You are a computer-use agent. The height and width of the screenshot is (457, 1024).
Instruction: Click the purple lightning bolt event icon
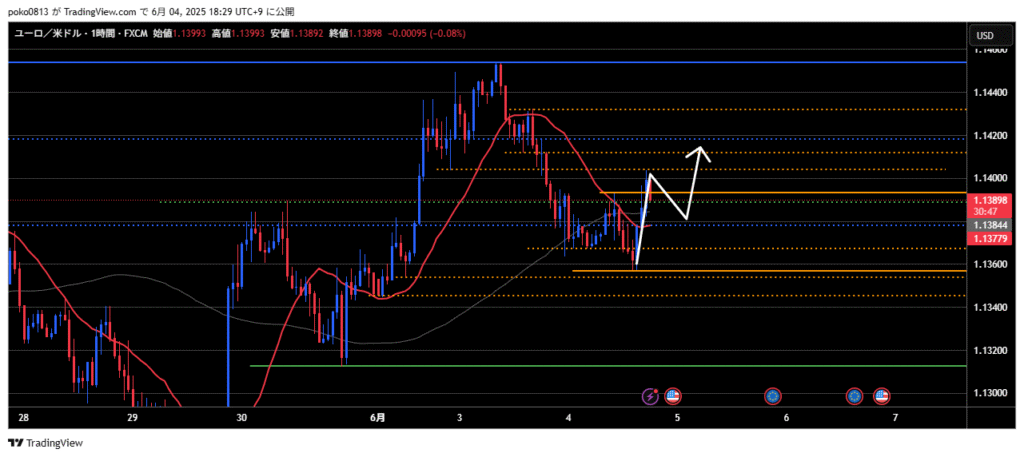point(653,396)
